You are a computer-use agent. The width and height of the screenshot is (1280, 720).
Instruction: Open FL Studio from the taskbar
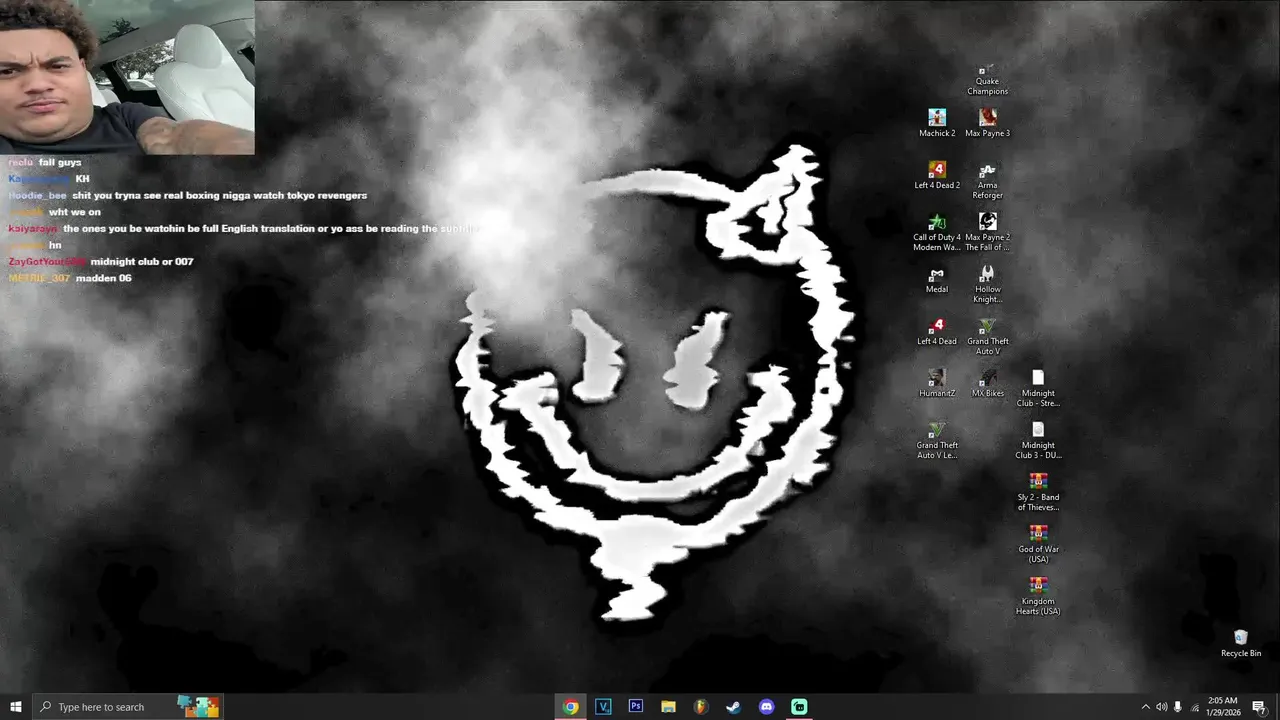pos(700,707)
